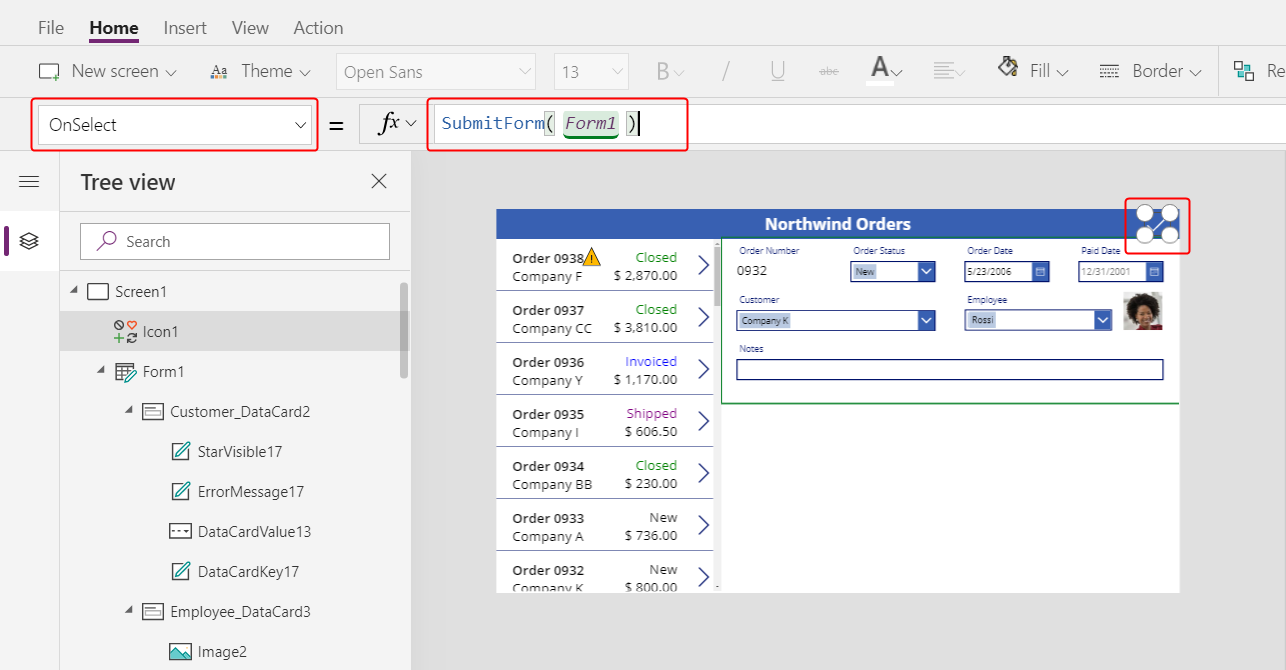The height and width of the screenshot is (670, 1286).
Task: Open the Insert tab
Action: pyautogui.click(x=185, y=28)
